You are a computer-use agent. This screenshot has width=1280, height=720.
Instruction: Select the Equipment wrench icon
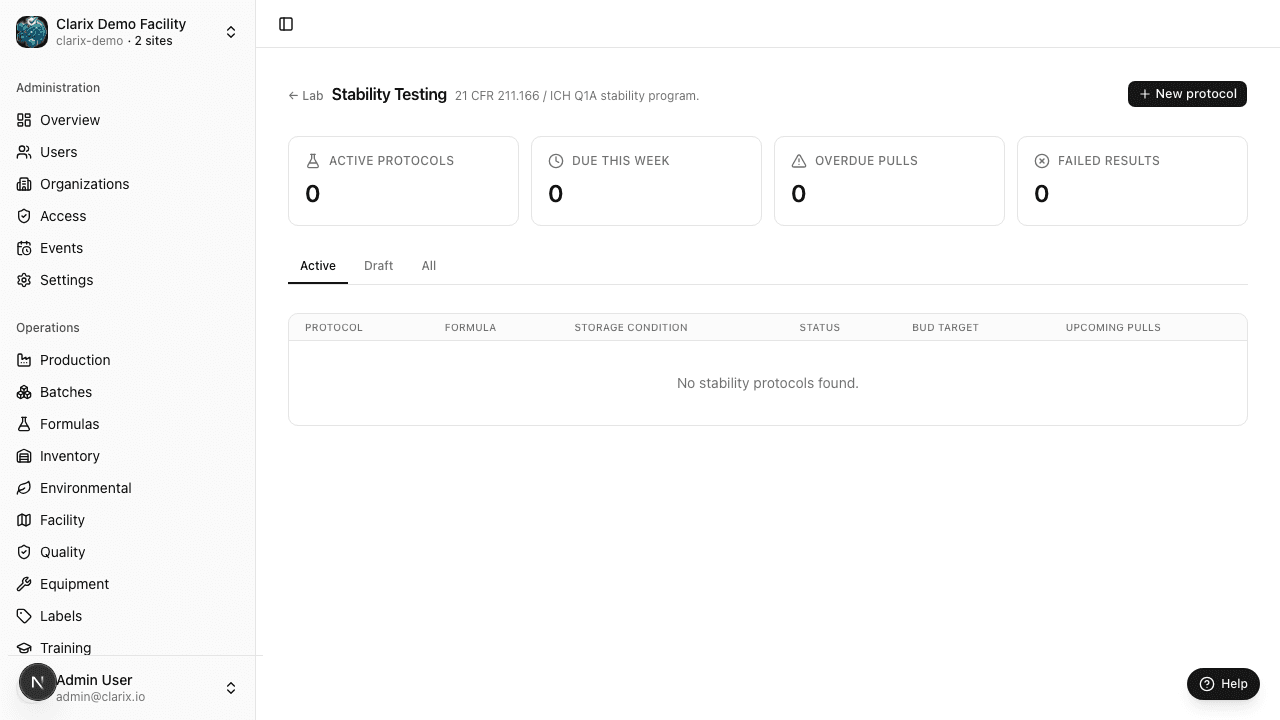pyautogui.click(x=24, y=584)
